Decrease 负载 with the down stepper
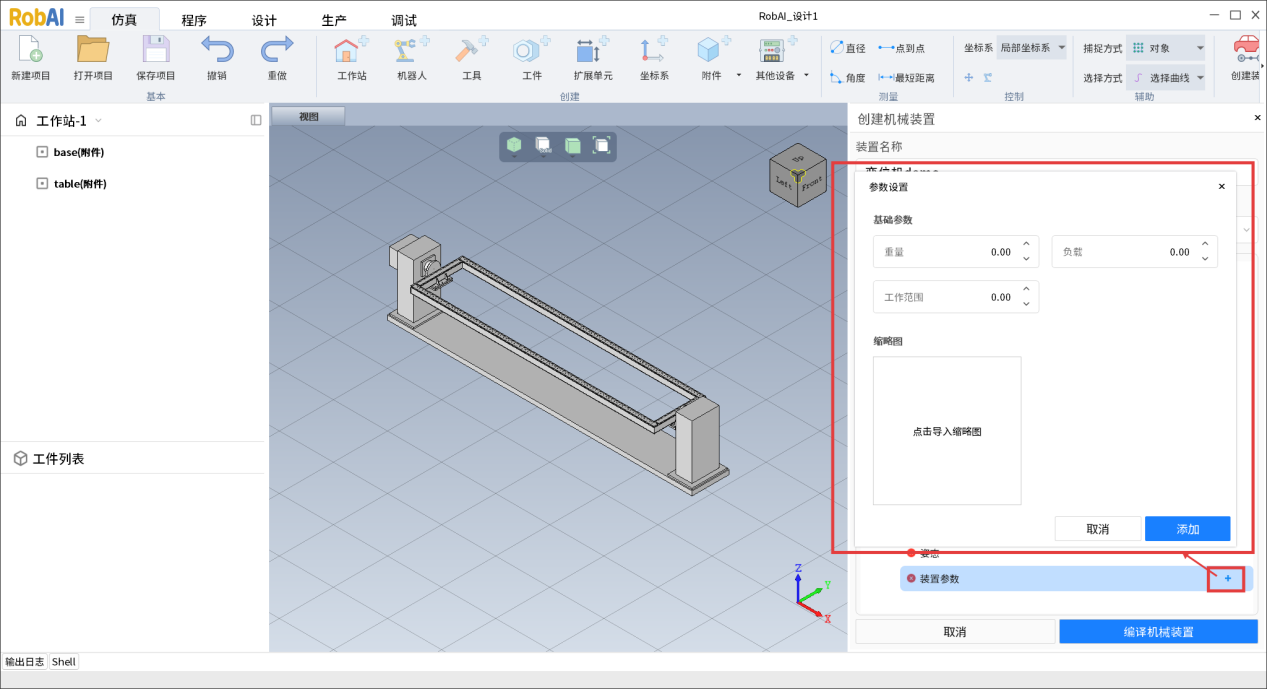 [x=1205, y=260]
